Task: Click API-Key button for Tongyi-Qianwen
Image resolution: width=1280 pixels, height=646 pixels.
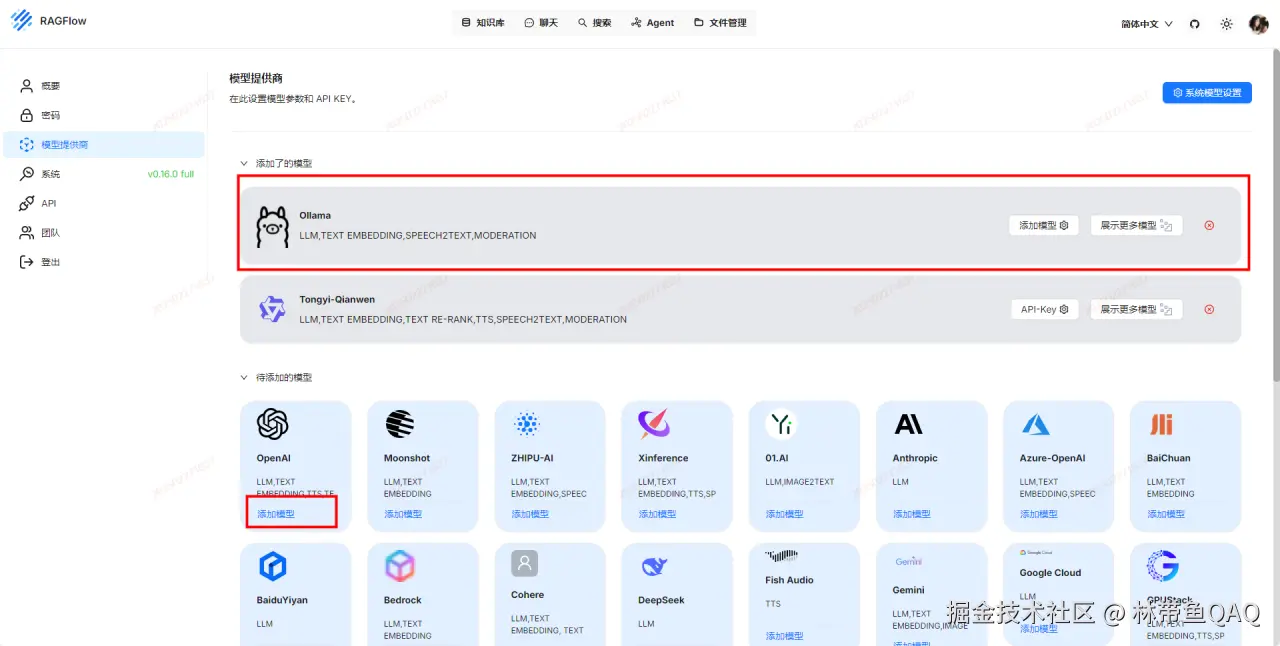Action: point(1043,309)
